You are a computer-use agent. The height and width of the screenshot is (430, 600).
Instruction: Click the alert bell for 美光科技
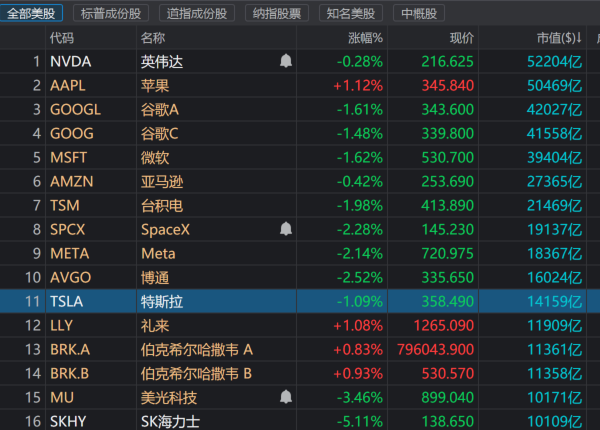pos(286,397)
